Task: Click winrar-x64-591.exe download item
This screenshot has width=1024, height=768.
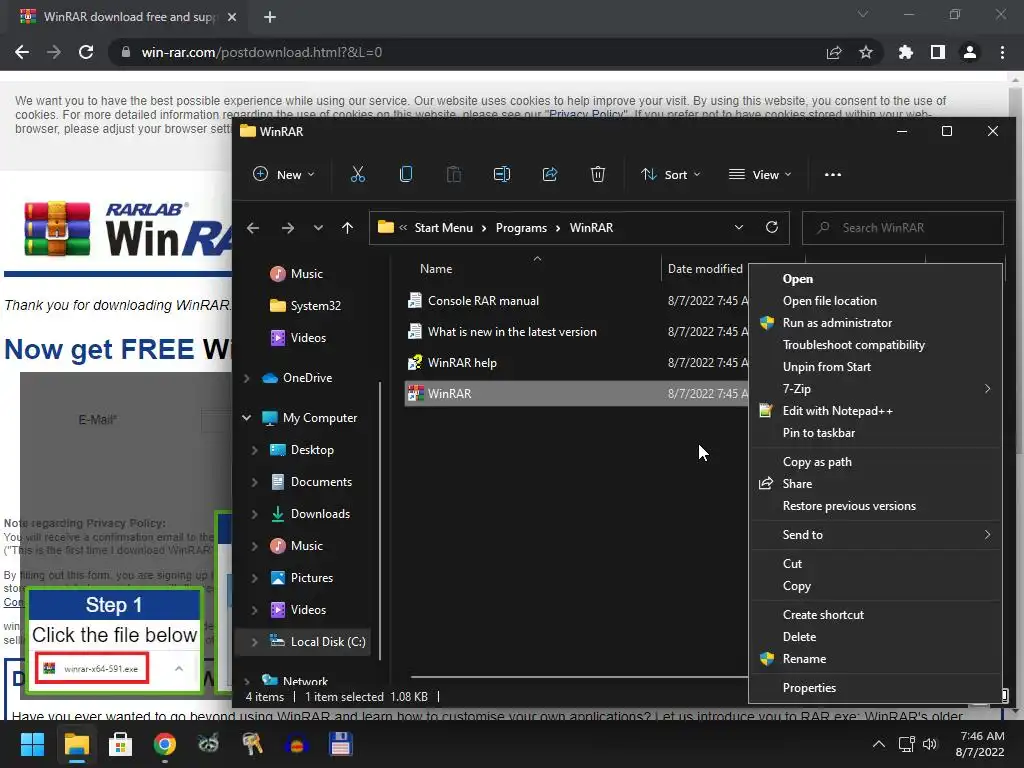Action: pyautogui.click(x=91, y=669)
